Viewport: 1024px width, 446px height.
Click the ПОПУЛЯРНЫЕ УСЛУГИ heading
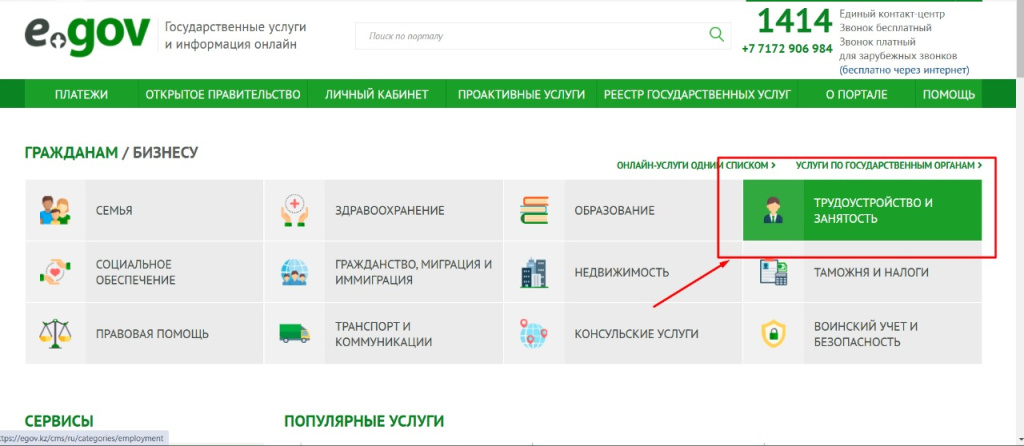(x=364, y=421)
